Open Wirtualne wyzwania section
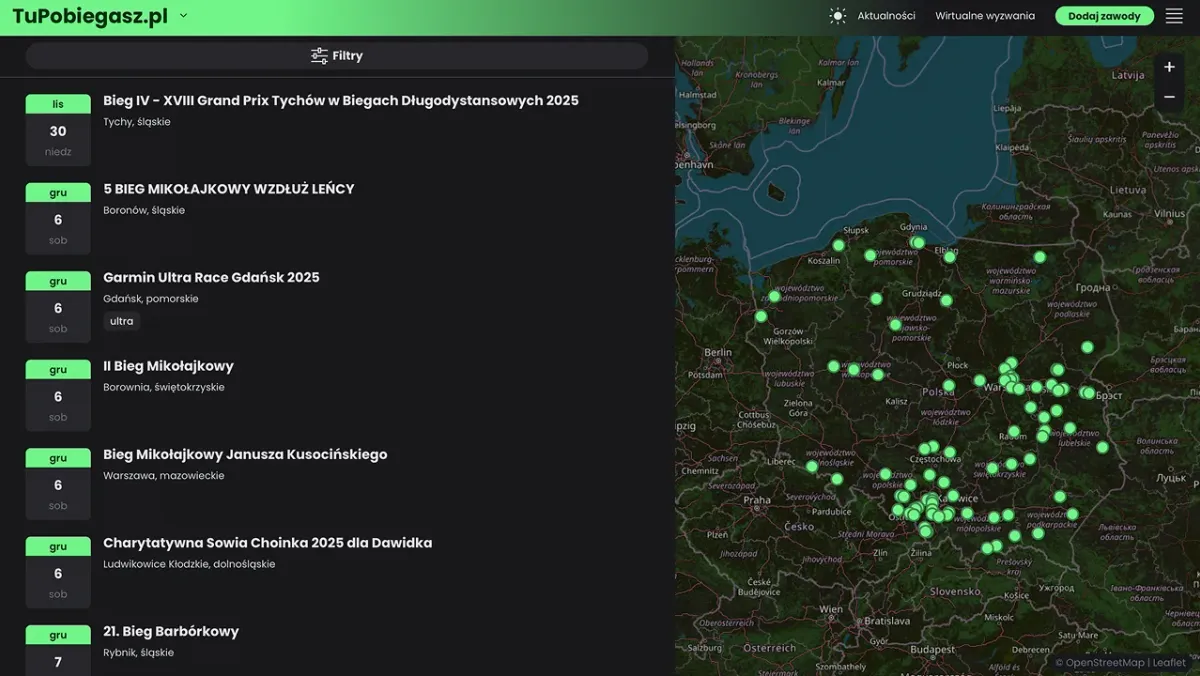 [985, 16]
